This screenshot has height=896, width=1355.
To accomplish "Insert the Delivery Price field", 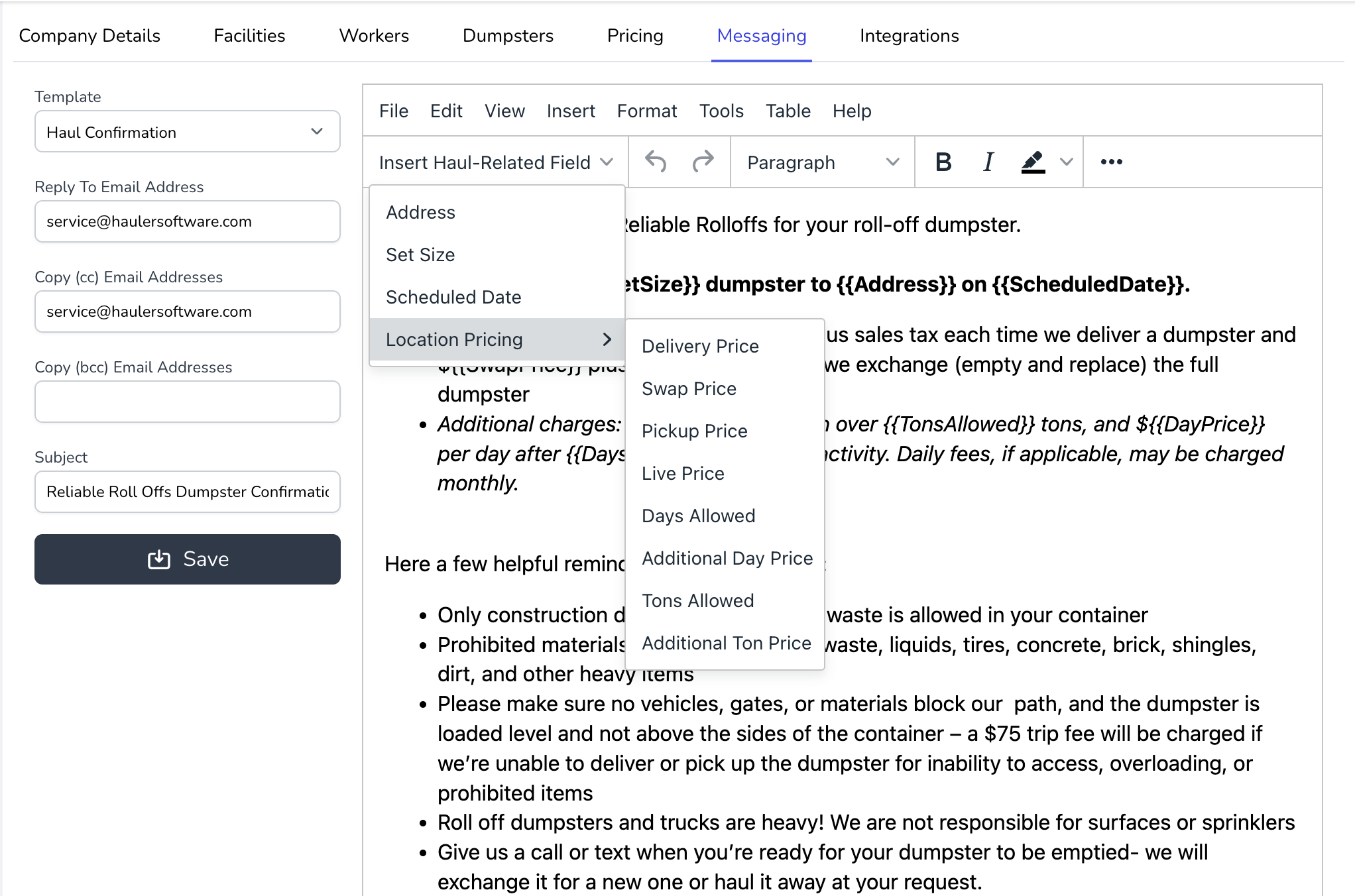I will coord(725,346).
